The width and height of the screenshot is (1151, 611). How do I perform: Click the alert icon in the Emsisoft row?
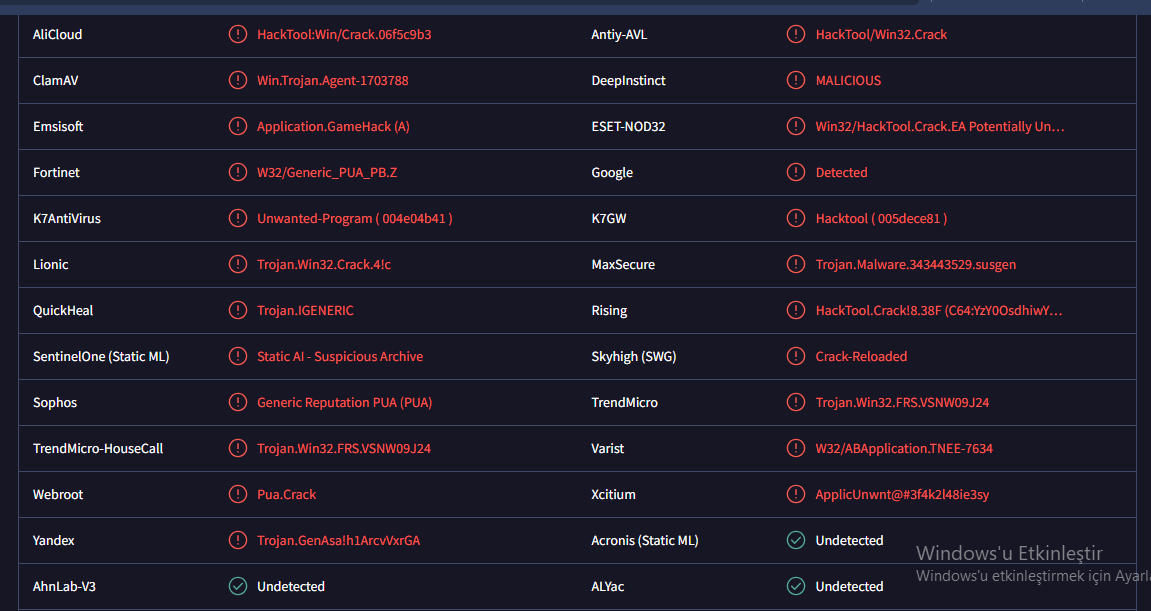238,126
